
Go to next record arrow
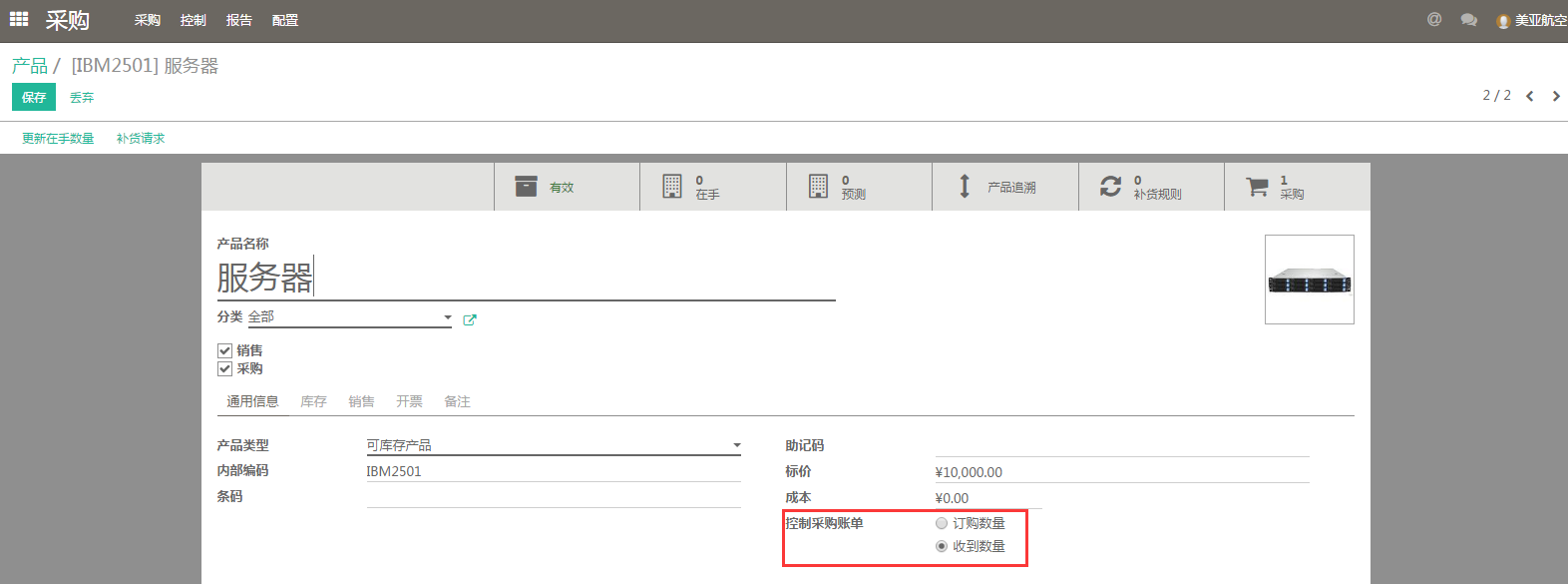1556,96
